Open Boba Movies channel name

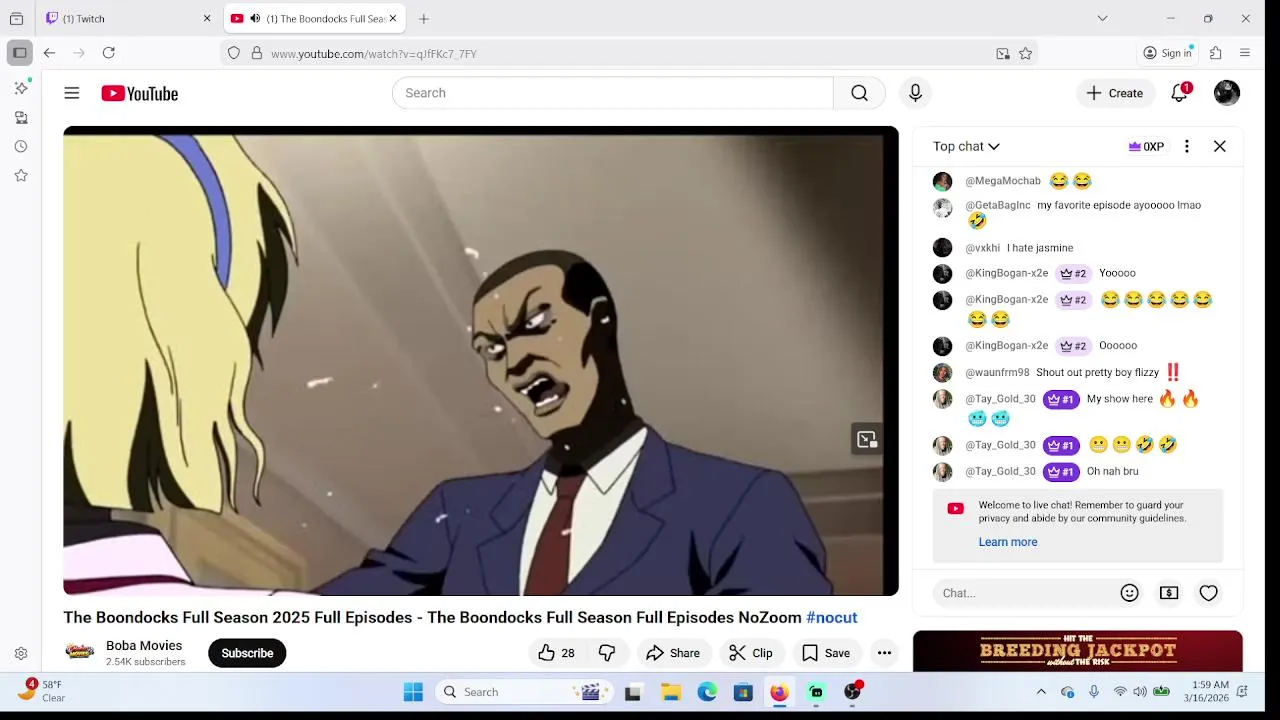click(144, 645)
